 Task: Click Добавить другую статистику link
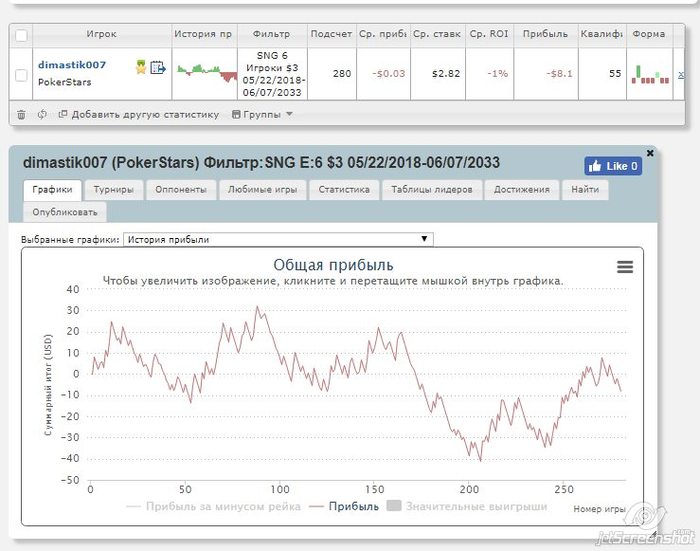click(x=139, y=115)
